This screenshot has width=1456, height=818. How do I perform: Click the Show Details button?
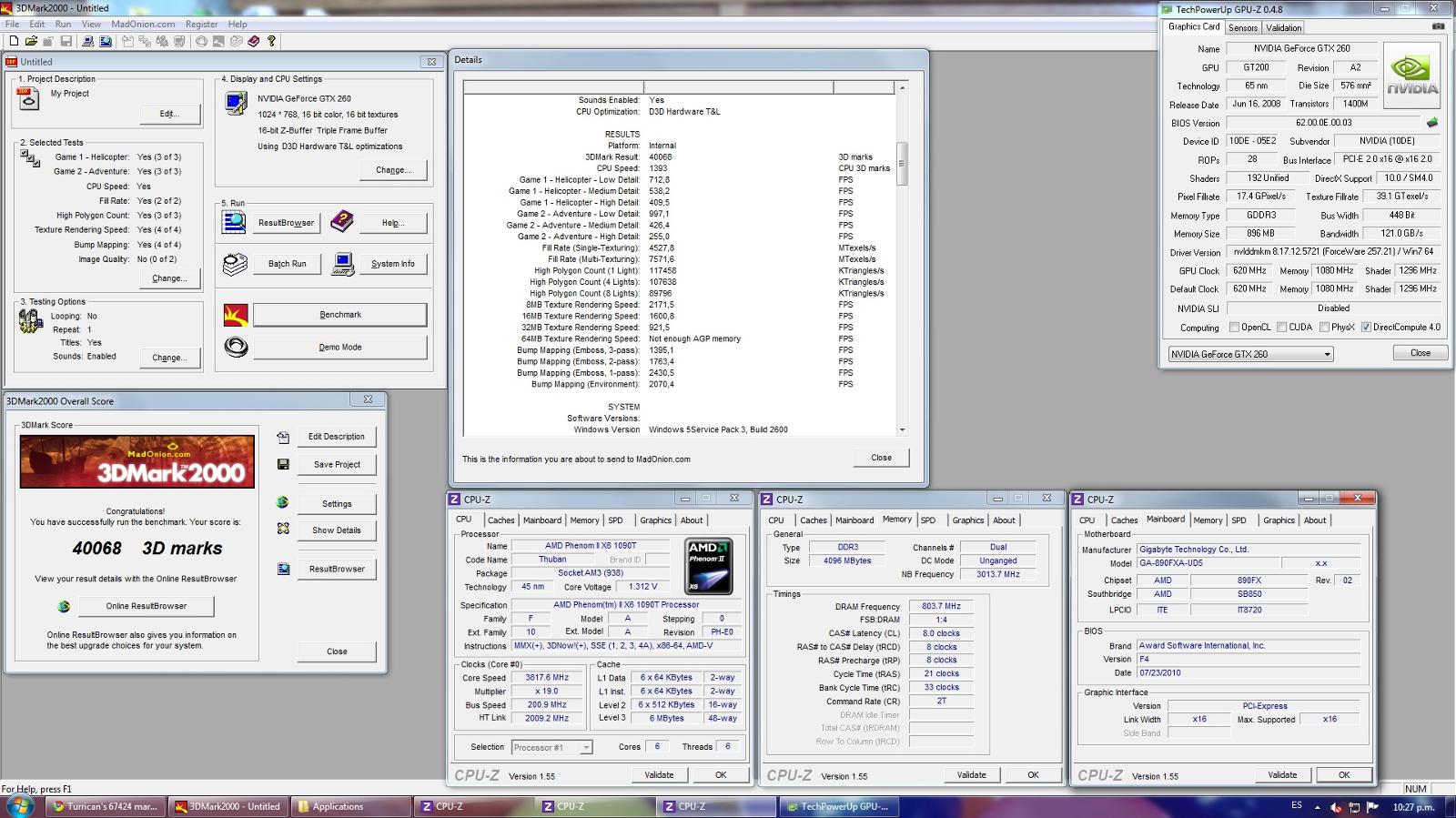coord(337,530)
